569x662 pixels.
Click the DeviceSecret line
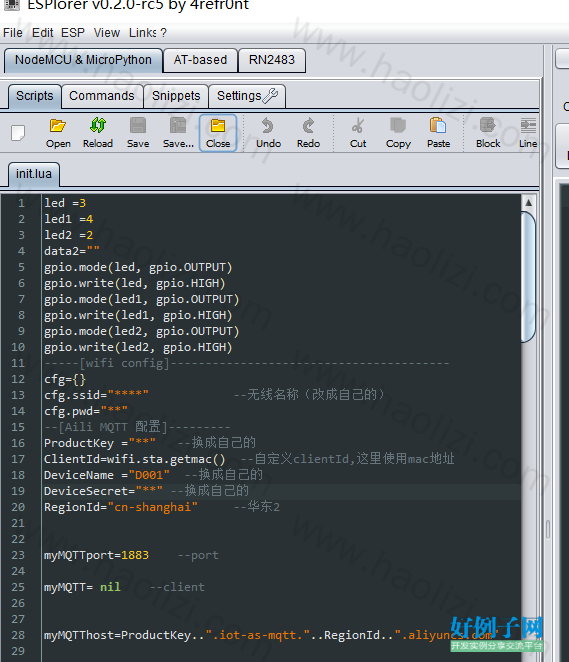[103, 491]
